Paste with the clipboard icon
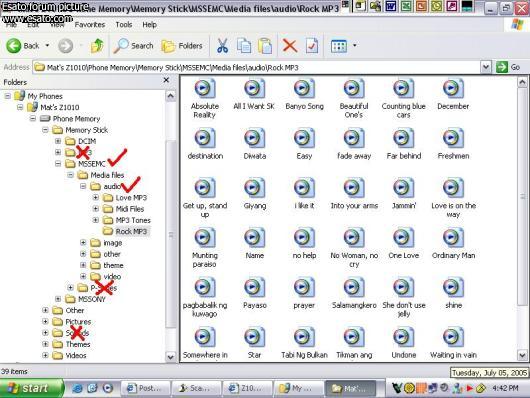530x398 pixels. 265,46
